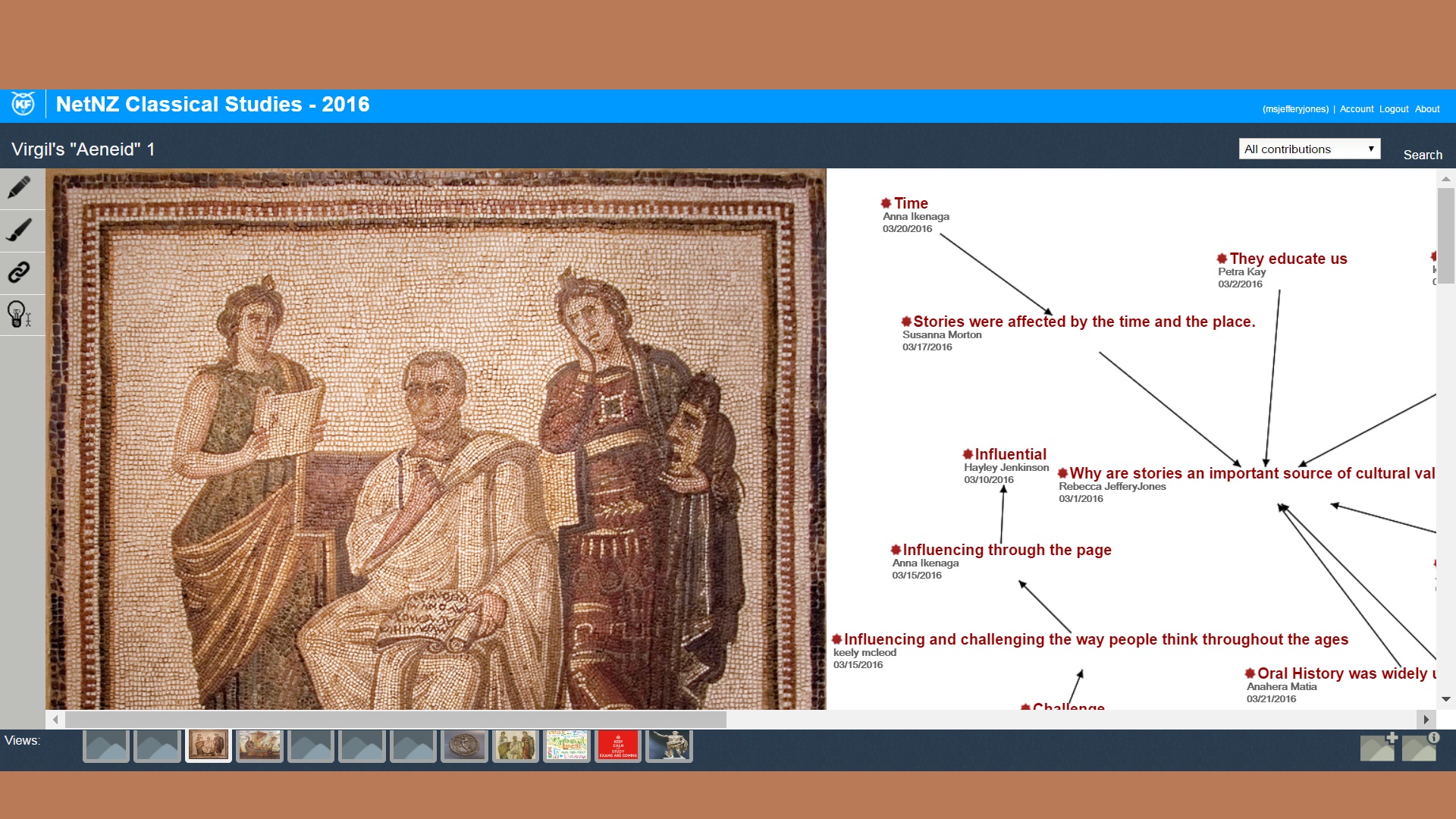Click the chain link tool icon
Screen dimensions: 1456x819
coord(20,272)
